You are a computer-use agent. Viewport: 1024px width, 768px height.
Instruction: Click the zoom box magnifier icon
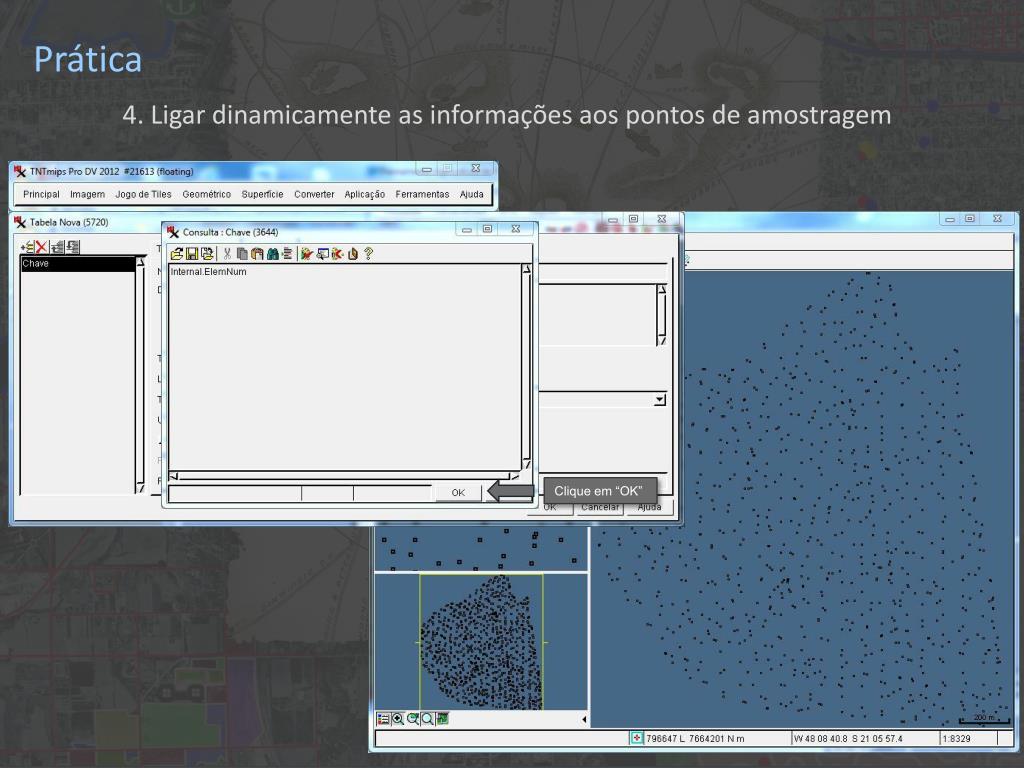click(x=427, y=718)
